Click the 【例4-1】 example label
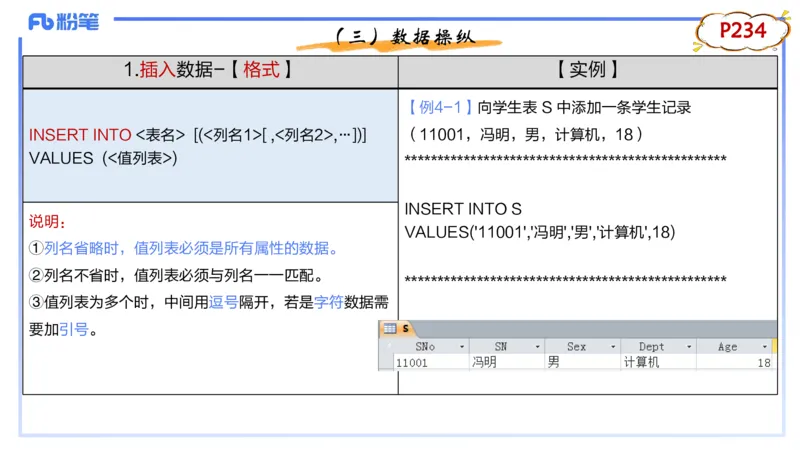Image resolution: width=800 pixels, height=450 pixels. [439, 108]
